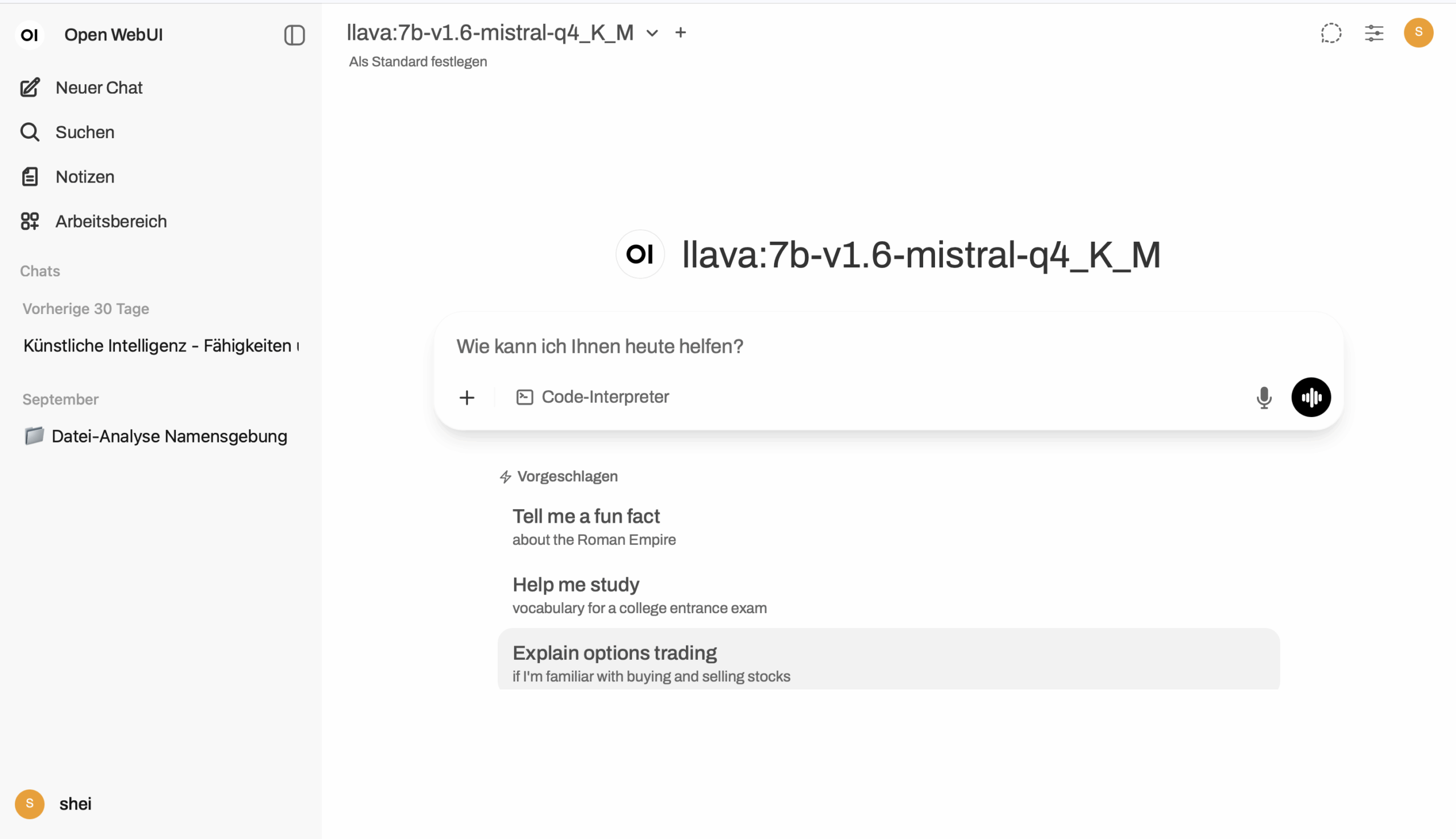Click the plus attachment icon in input
The width and height of the screenshot is (1456, 839).
(467, 398)
